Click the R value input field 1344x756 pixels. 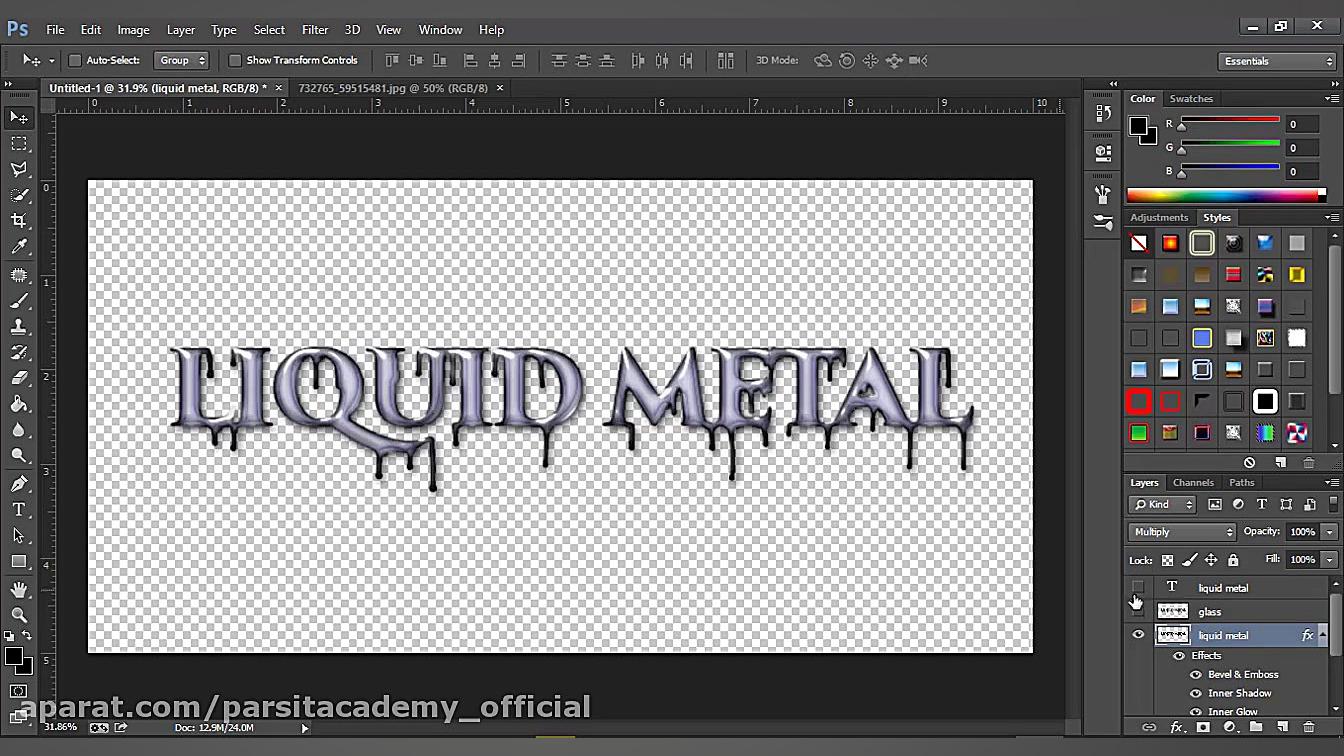click(1304, 124)
